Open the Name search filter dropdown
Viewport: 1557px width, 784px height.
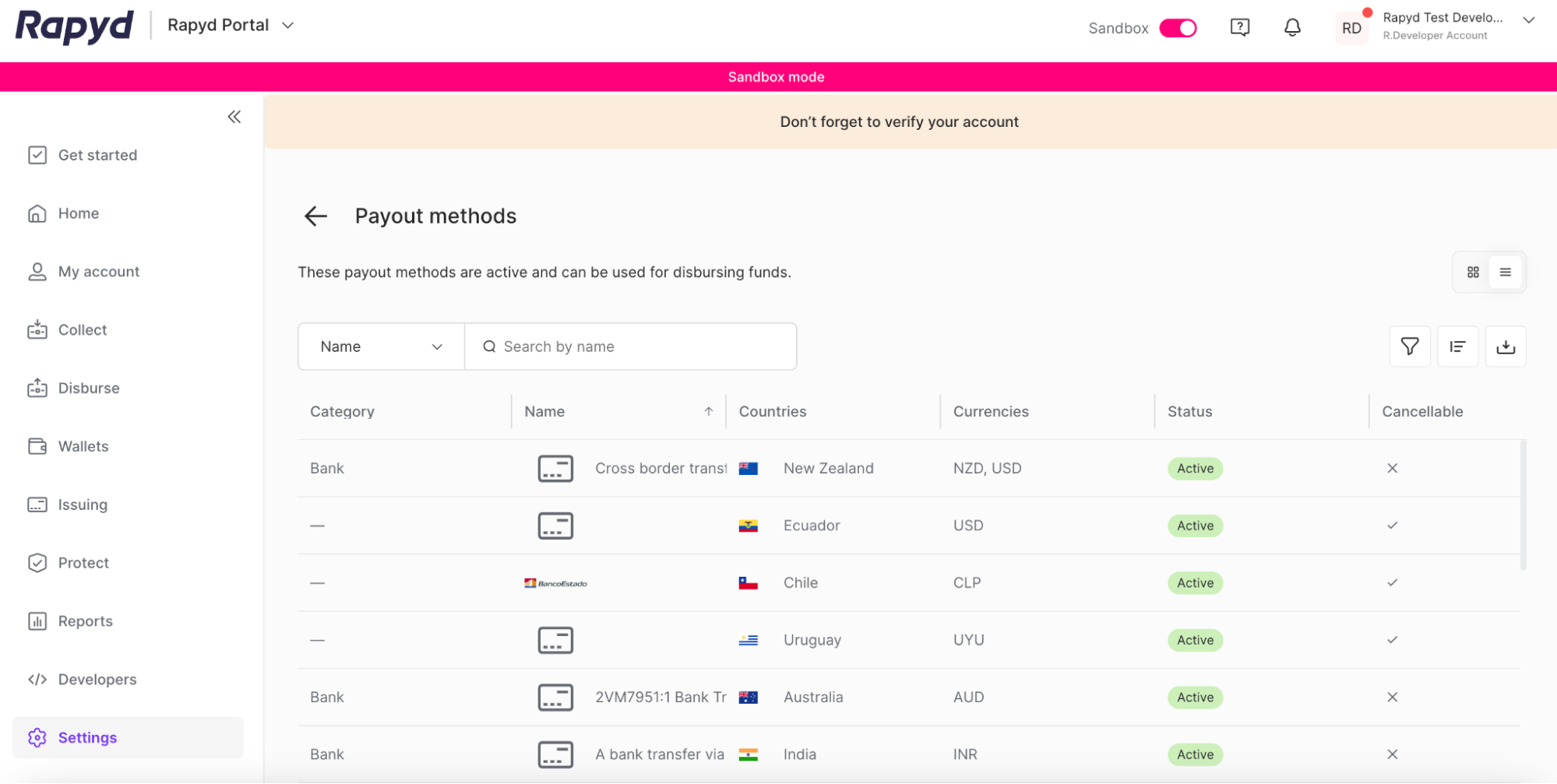coord(380,346)
